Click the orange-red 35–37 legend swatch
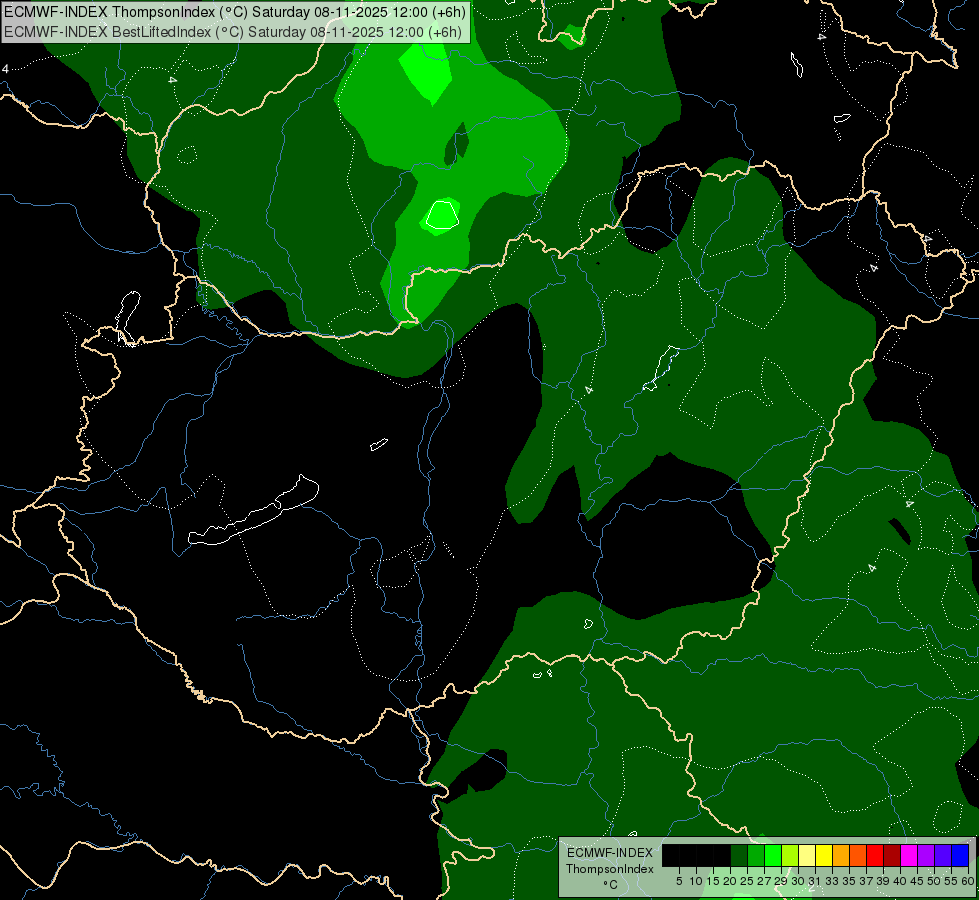The width and height of the screenshot is (979, 900). [858, 856]
